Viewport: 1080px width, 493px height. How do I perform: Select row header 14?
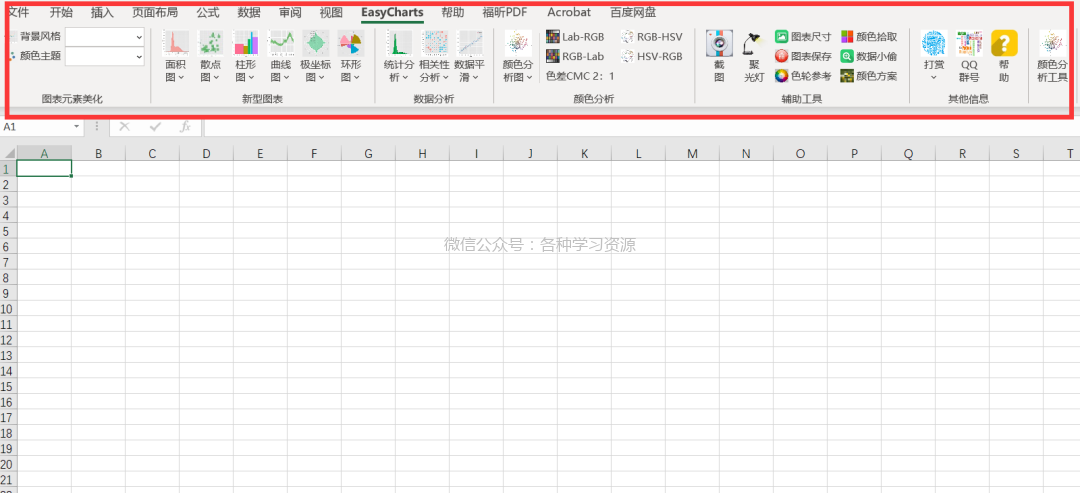coord(8,371)
